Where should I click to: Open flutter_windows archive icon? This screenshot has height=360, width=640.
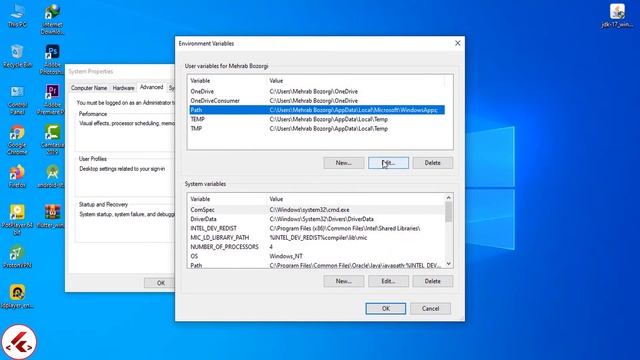[51, 217]
